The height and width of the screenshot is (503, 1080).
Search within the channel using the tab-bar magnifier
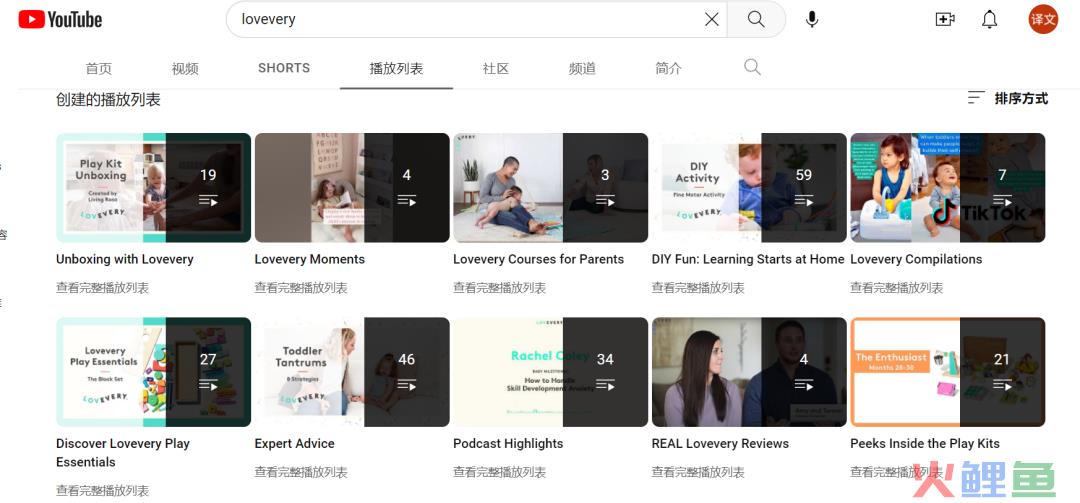[x=752, y=67]
